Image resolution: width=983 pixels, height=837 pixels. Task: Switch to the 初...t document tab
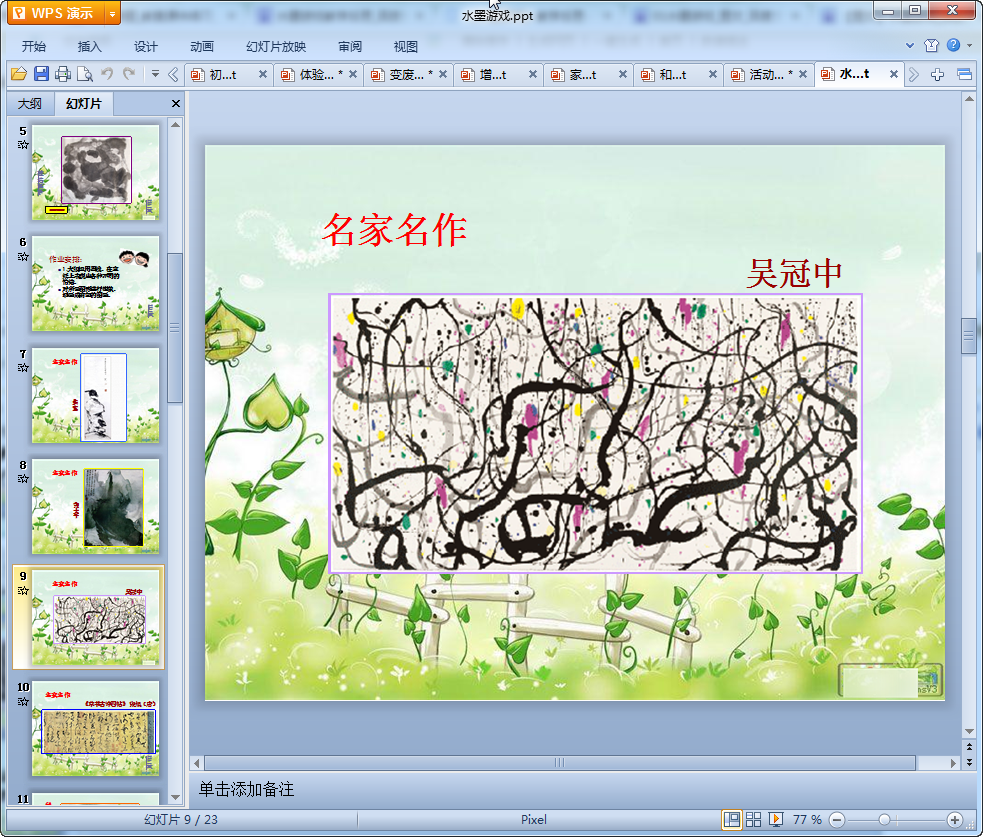223,75
